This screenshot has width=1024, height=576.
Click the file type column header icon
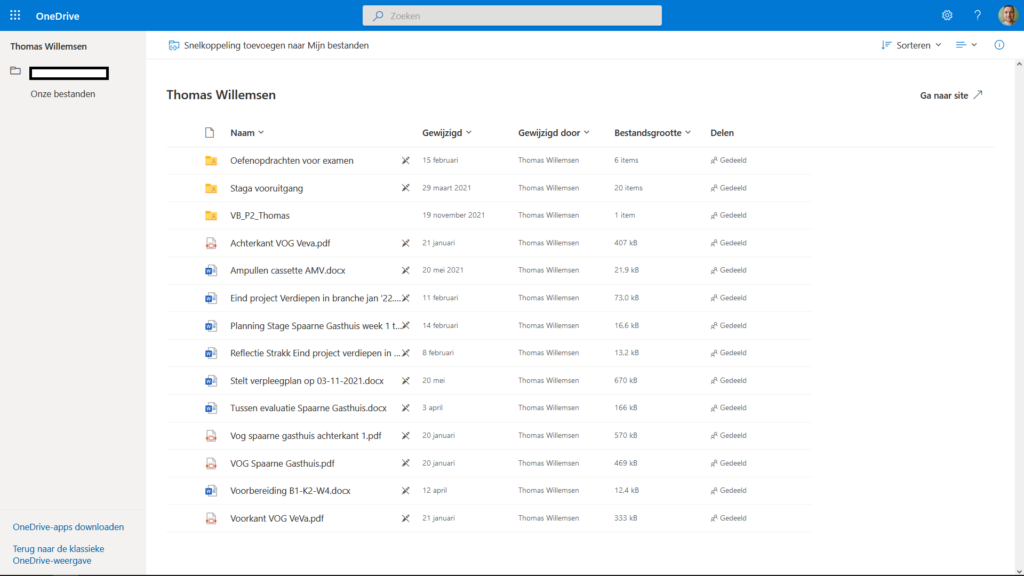coord(210,133)
